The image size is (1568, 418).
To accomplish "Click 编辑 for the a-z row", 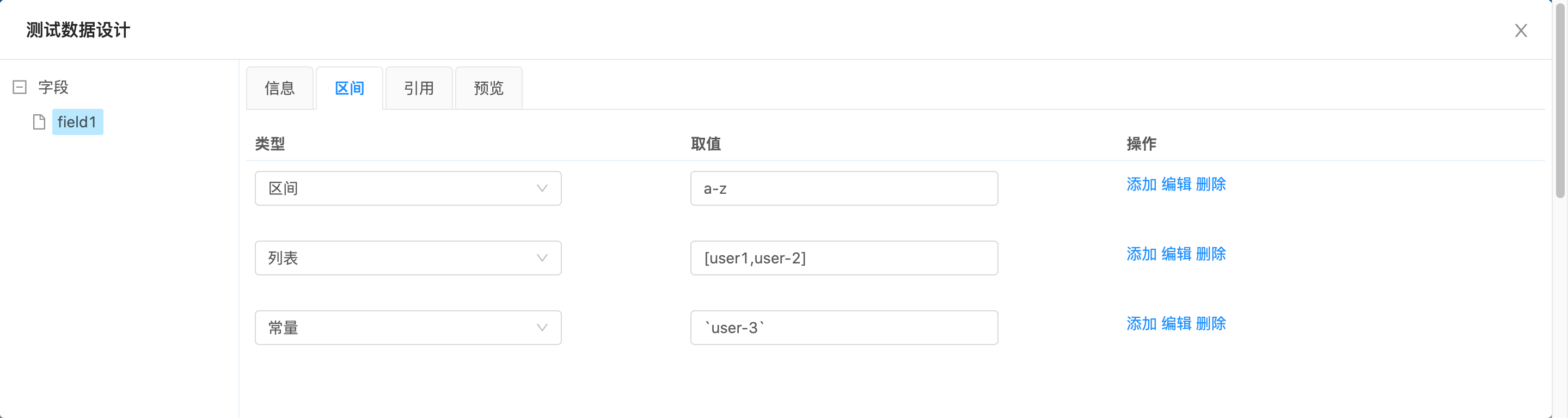I will [x=1176, y=185].
